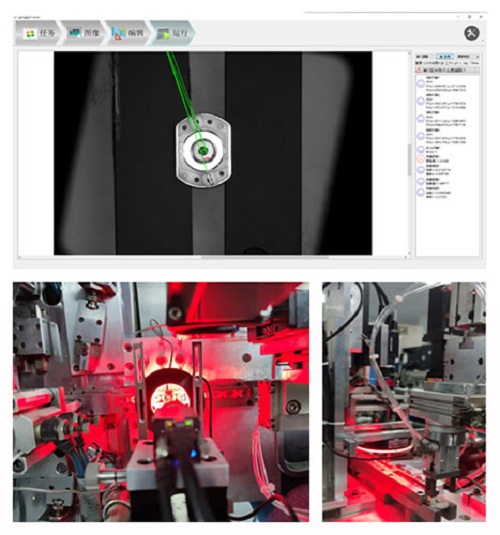500x535 pixels.
Task: Open the 编辑 (Edit) step tab
Action: coord(127,33)
